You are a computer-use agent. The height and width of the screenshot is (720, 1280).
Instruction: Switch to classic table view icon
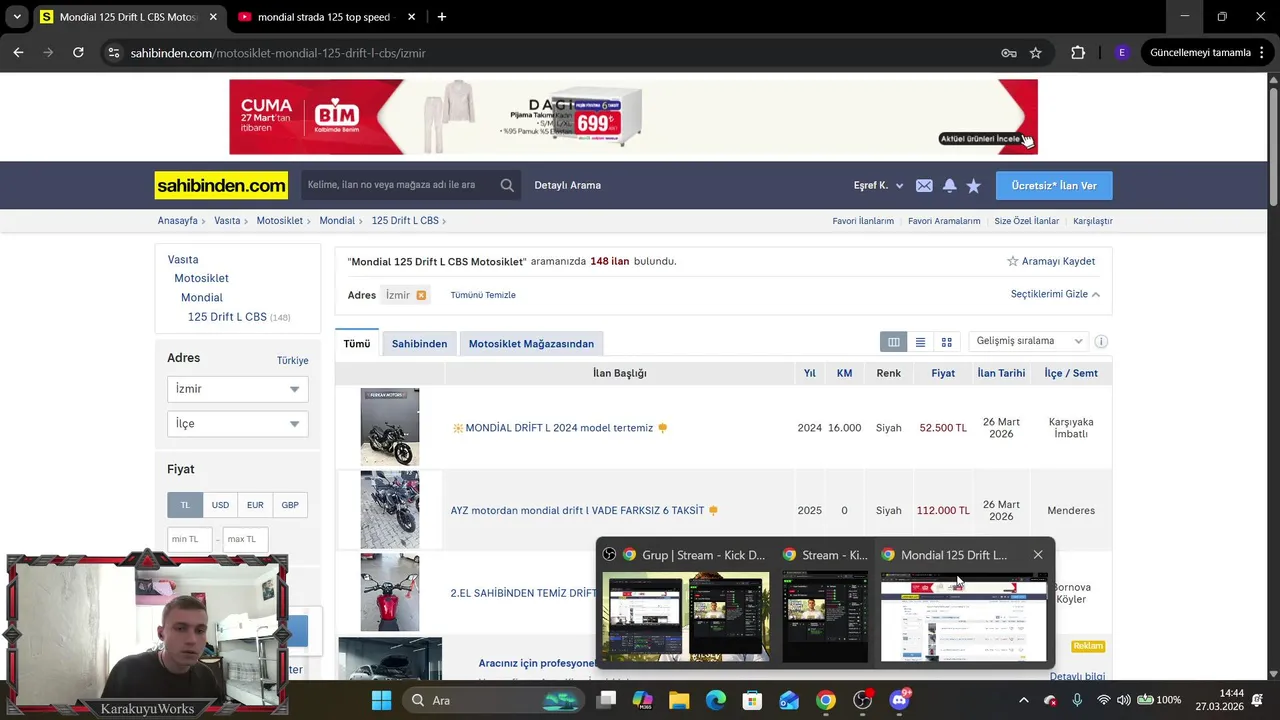point(893,342)
